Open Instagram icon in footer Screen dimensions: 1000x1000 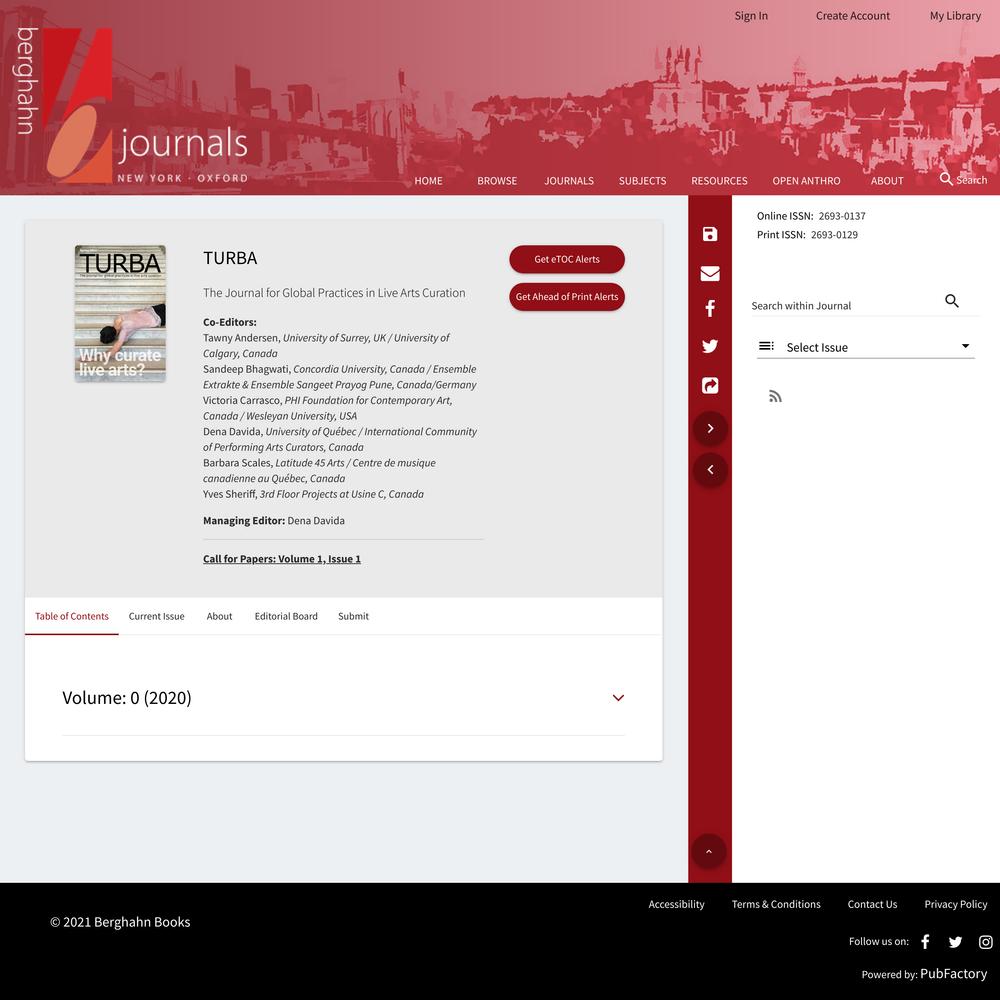985,942
